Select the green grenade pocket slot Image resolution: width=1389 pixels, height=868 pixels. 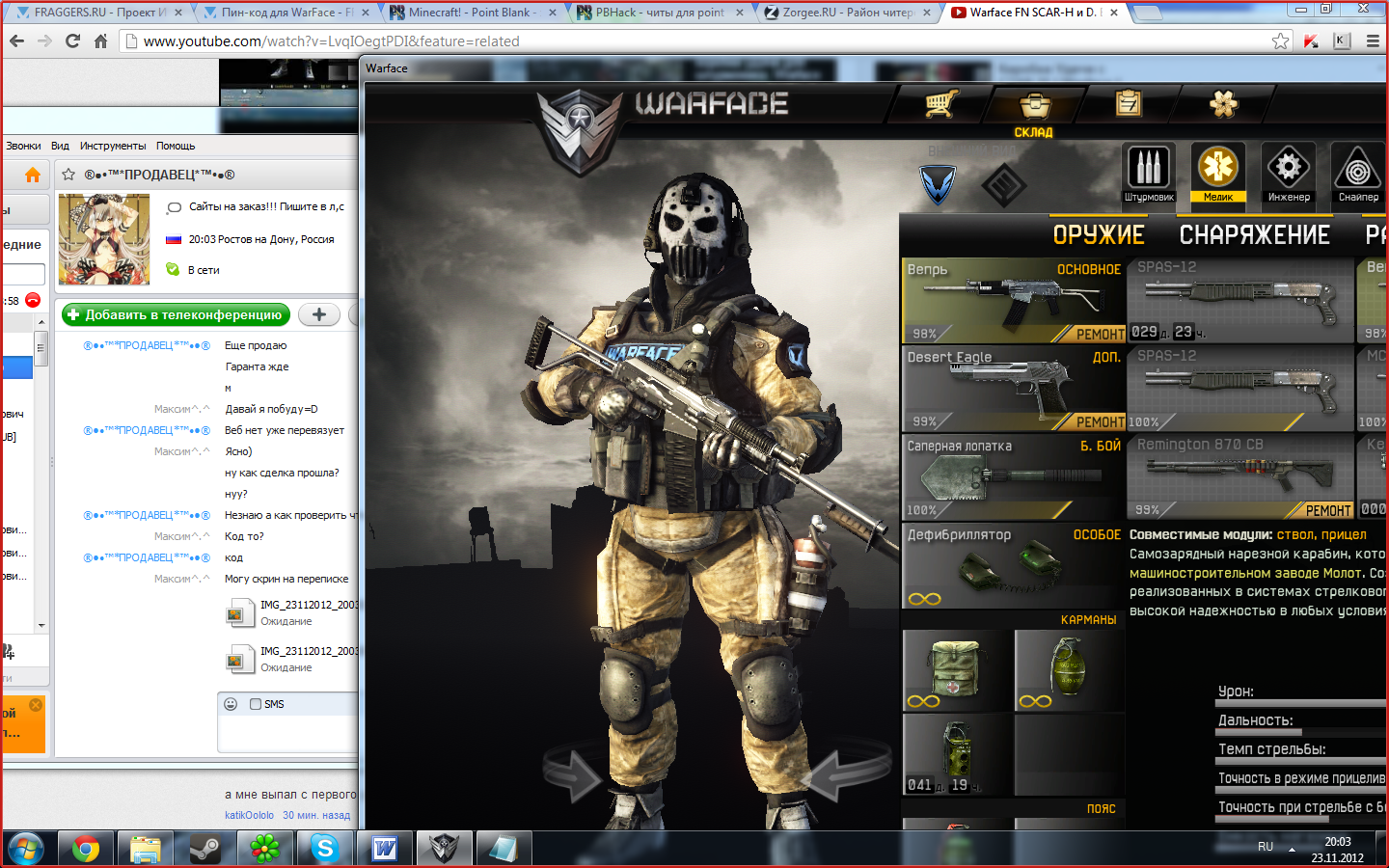pyautogui.click(x=1070, y=670)
